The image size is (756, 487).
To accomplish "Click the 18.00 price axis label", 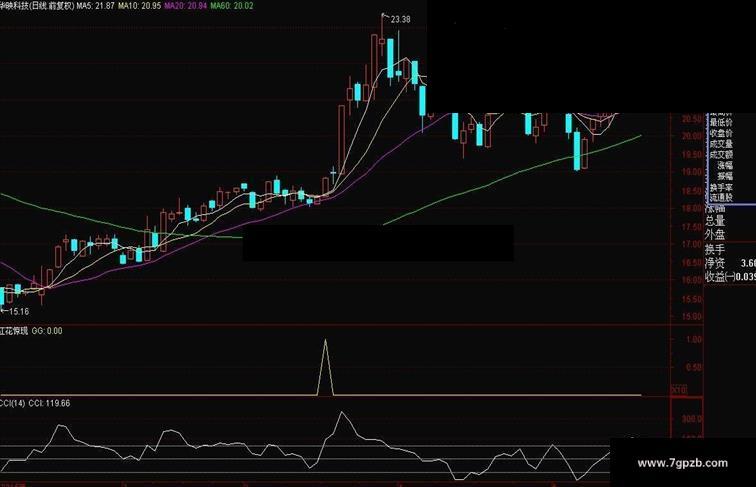I will click(692, 208).
